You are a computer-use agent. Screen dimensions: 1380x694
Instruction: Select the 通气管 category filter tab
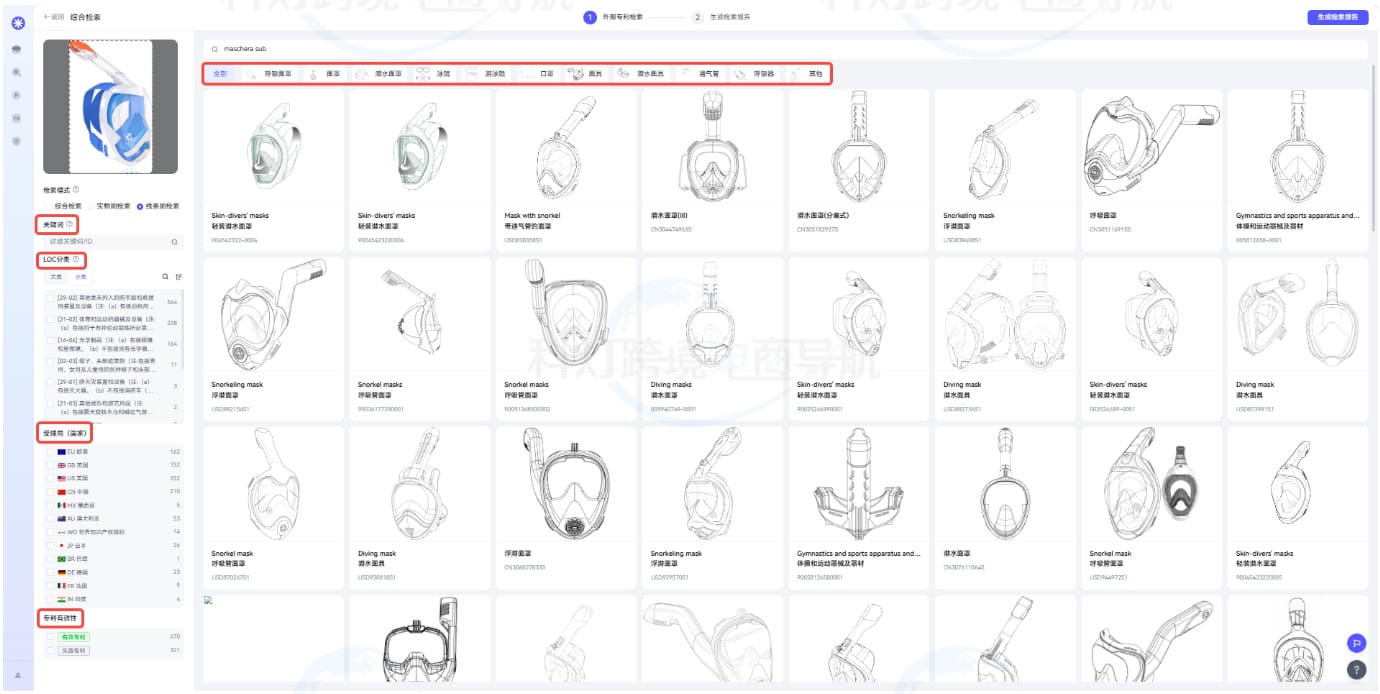[x=700, y=74]
